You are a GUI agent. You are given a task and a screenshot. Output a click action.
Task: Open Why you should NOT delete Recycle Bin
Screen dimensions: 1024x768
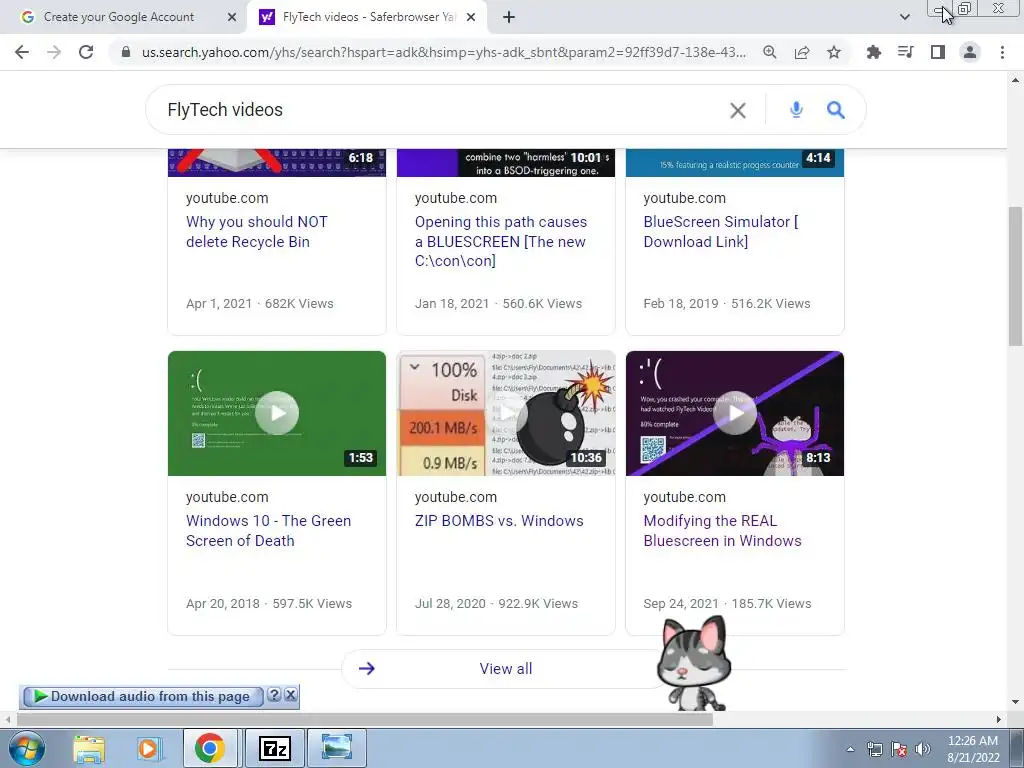click(x=257, y=232)
